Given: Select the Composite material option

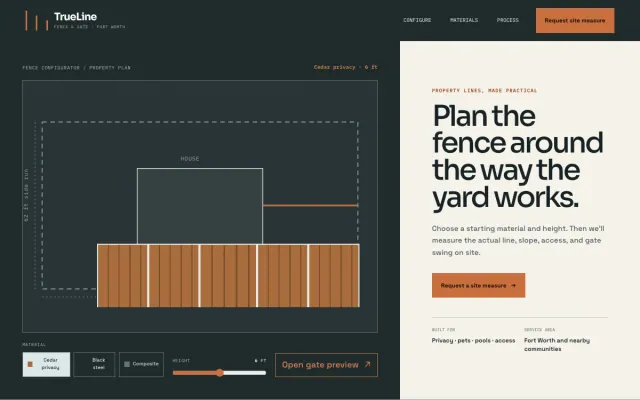Looking at the screenshot, I should [141, 364].
